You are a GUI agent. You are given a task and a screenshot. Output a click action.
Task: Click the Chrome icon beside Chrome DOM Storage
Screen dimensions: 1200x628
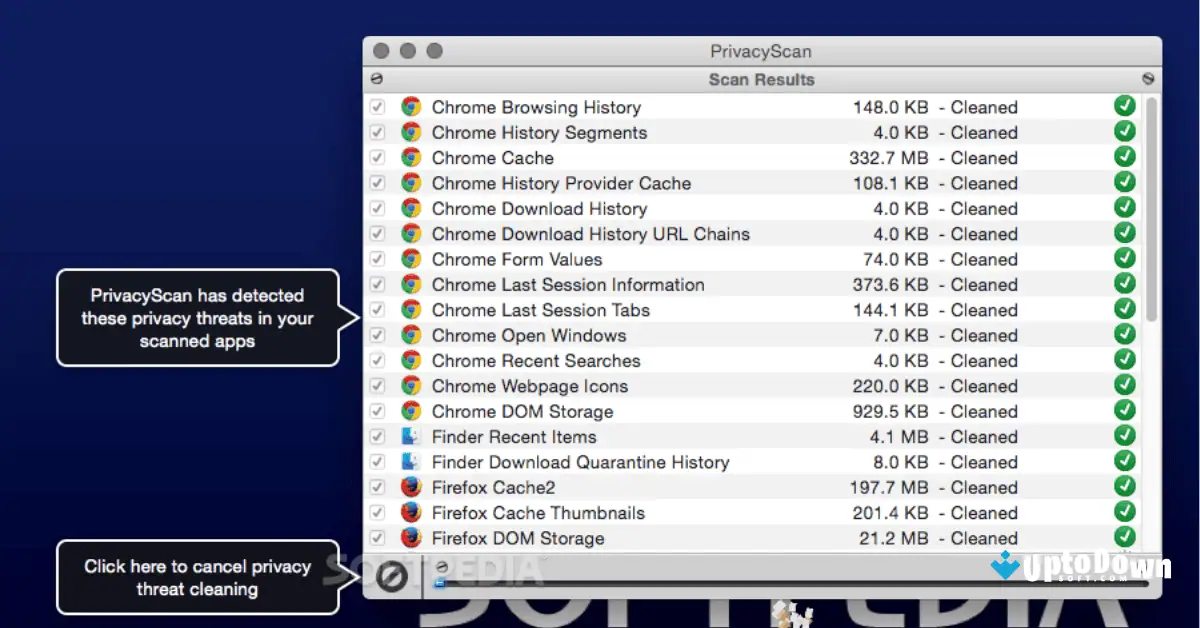point(412,411)
